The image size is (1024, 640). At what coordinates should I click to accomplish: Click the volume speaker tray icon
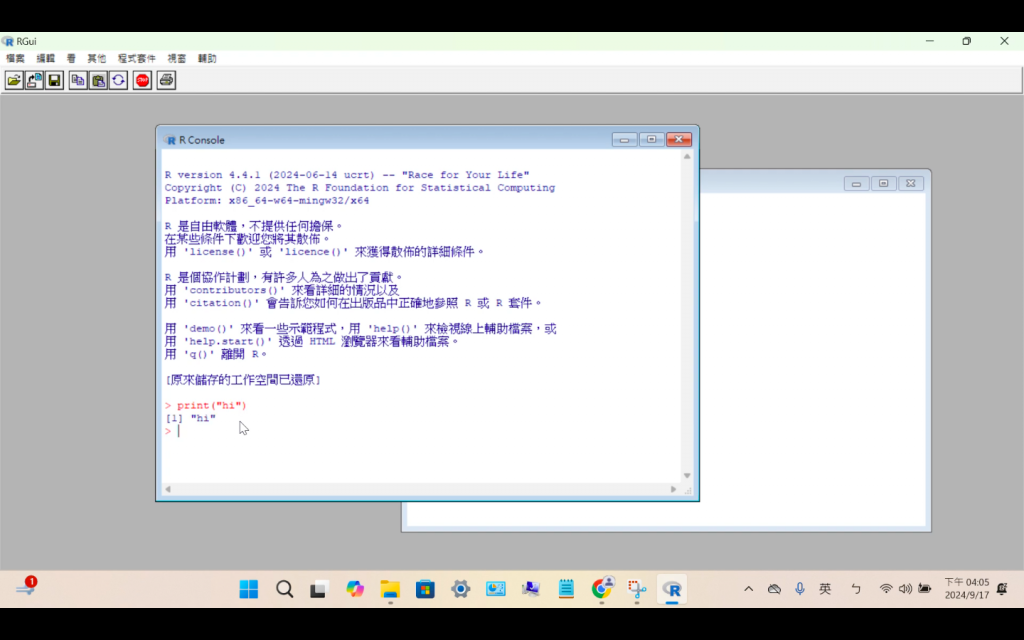click(x=905, y=589)
